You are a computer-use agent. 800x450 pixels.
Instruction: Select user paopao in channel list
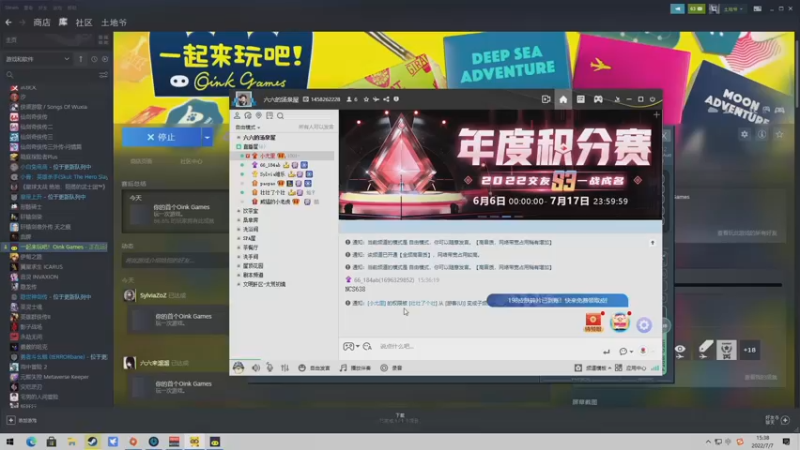click(267, 183)
